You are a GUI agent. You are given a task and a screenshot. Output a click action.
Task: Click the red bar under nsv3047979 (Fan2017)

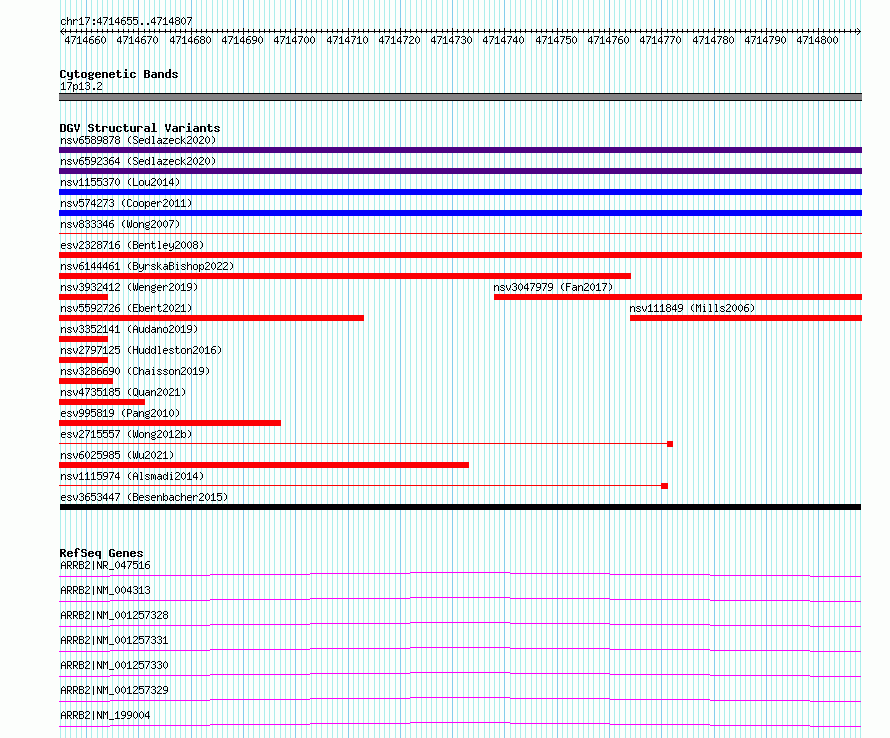coord(678,297)
